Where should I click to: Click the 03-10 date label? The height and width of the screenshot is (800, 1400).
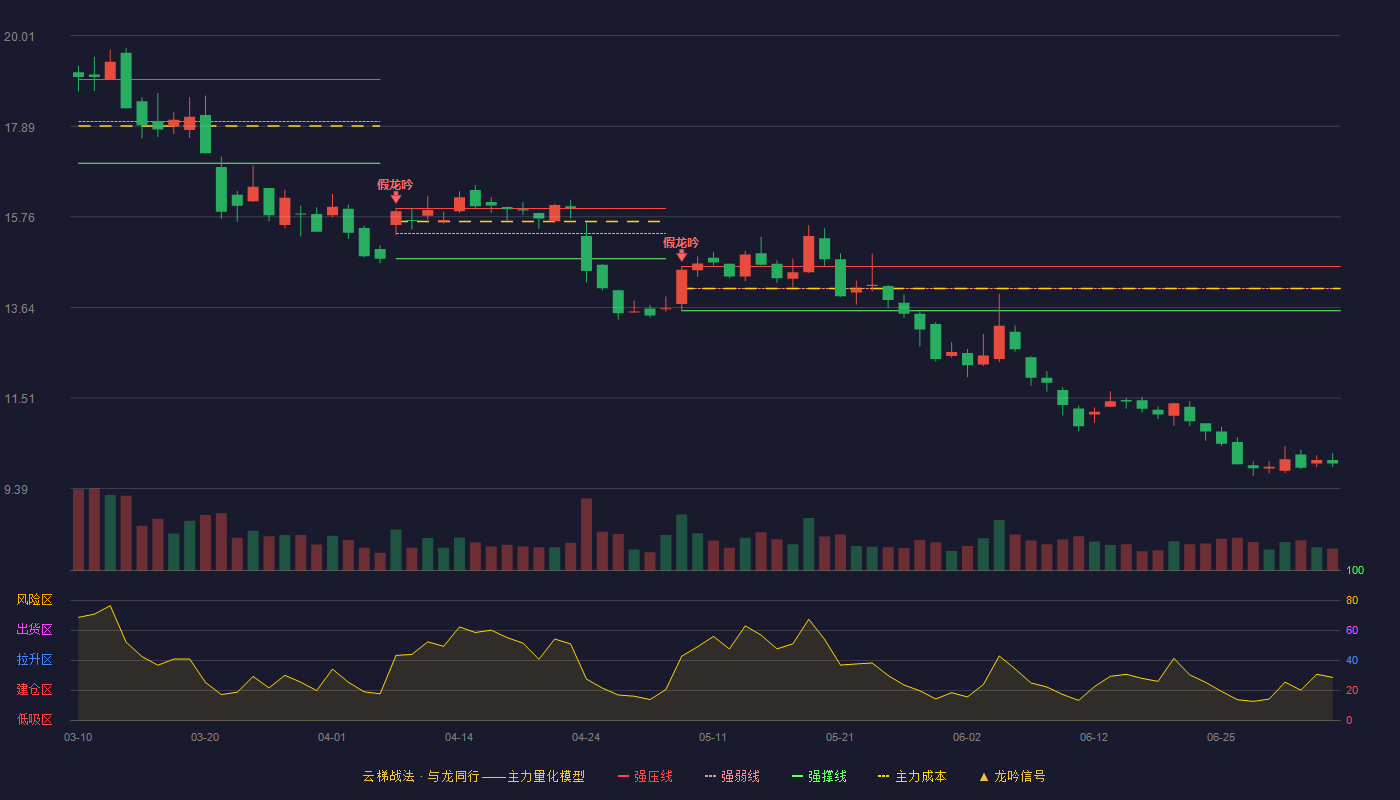(78, 737)
